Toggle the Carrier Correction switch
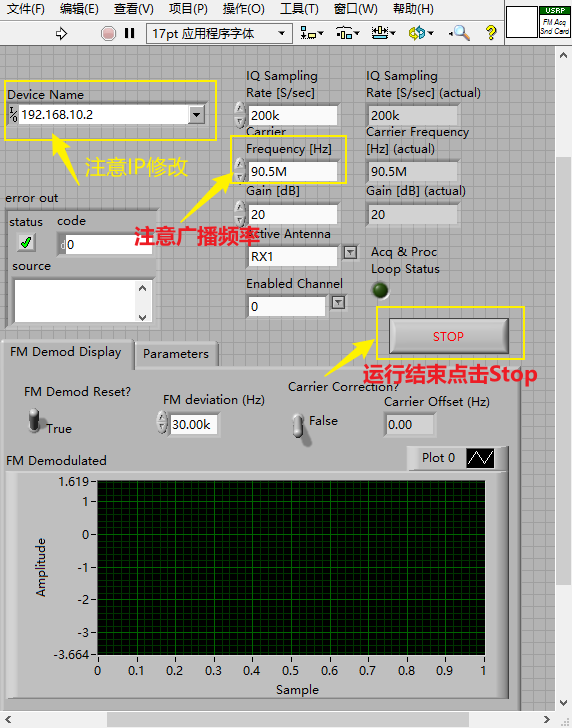The width and height of the screenshot is (572, 728). 299,426
